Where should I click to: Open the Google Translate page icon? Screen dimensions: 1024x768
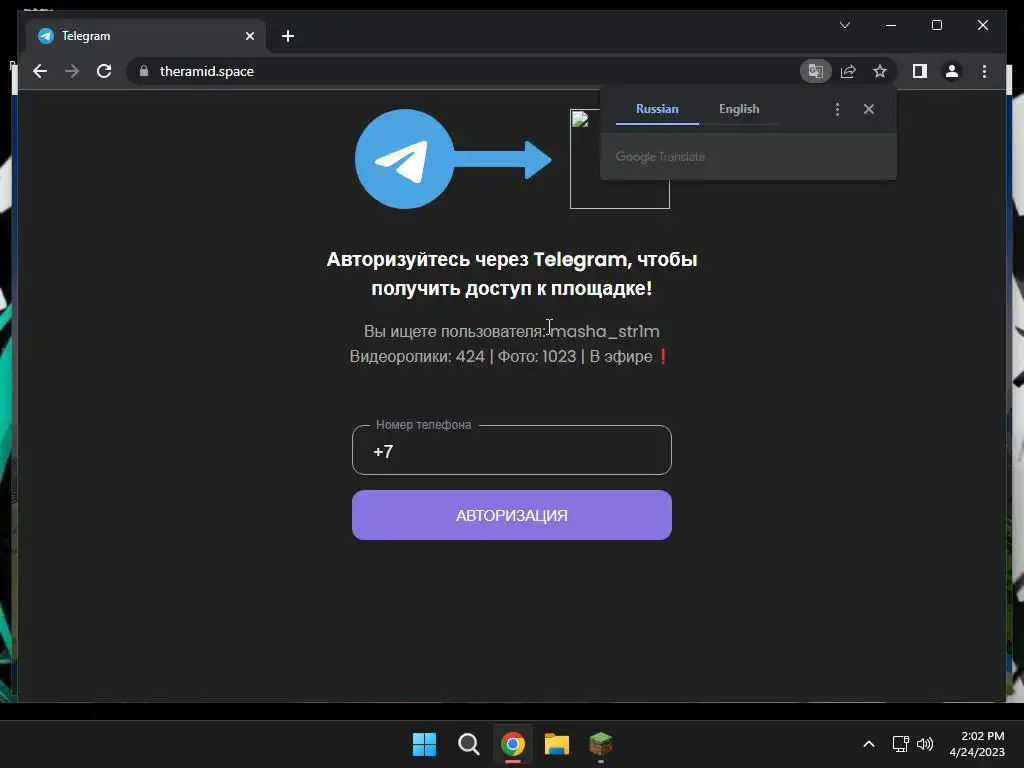(x=816, y=71)
